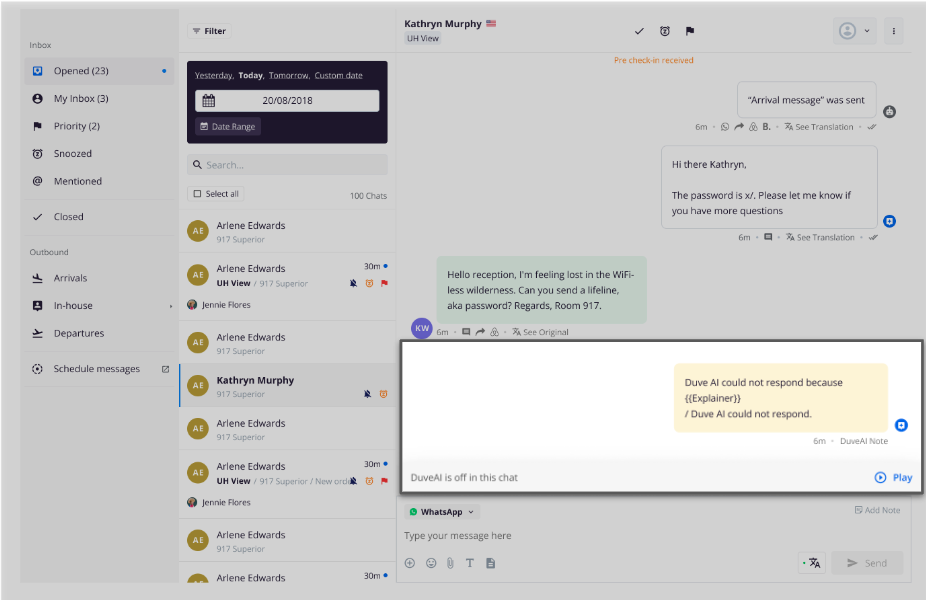Screen dimensions: 926x600
Task: Click Add Note
Action: tap(878, 510)
